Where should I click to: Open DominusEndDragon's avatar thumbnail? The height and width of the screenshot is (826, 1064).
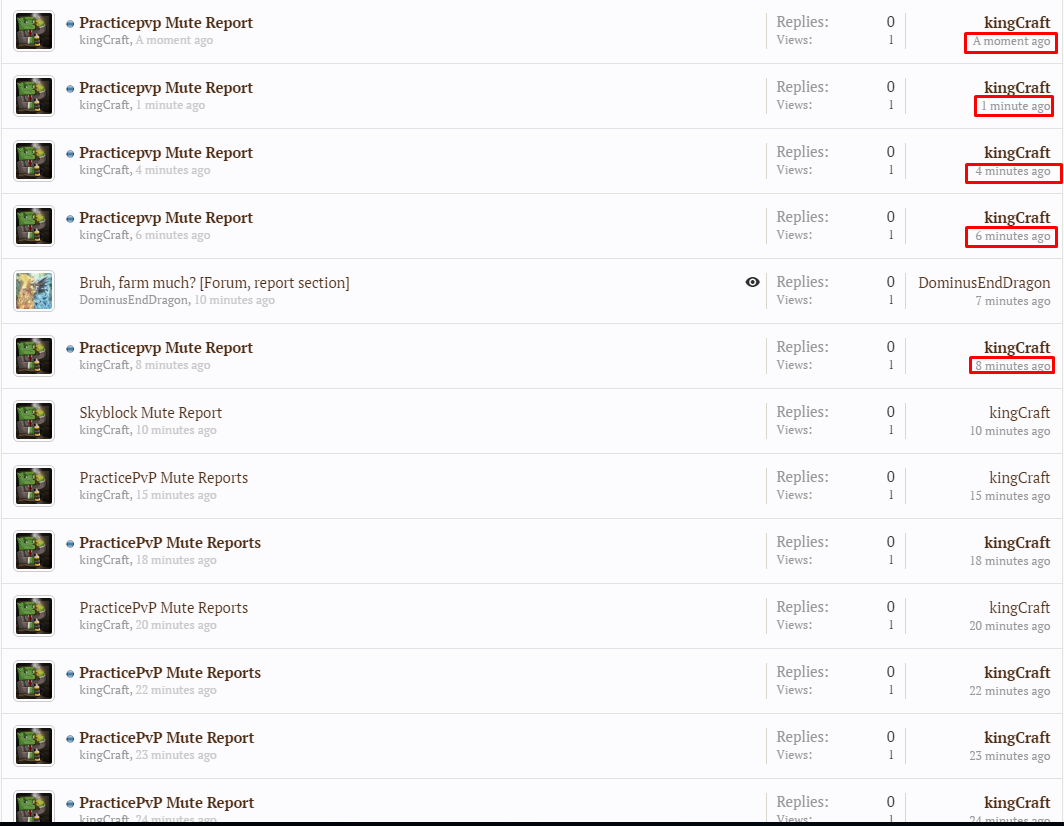coord(34,291)
